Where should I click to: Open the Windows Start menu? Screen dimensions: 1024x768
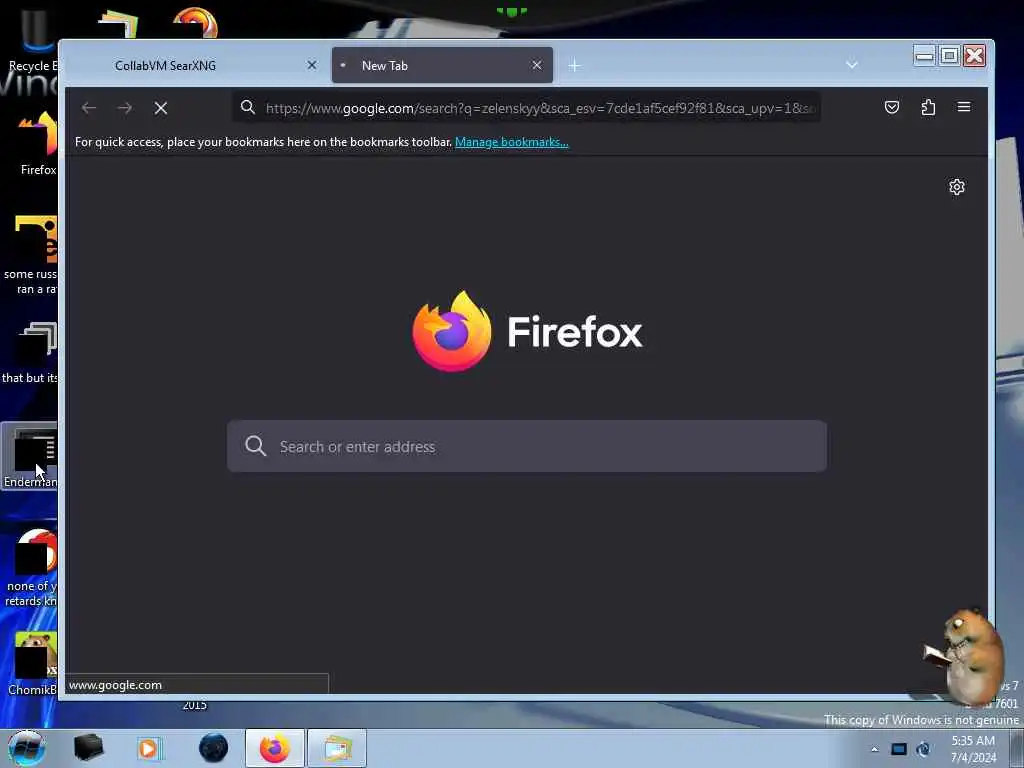[x=27, y=748]
